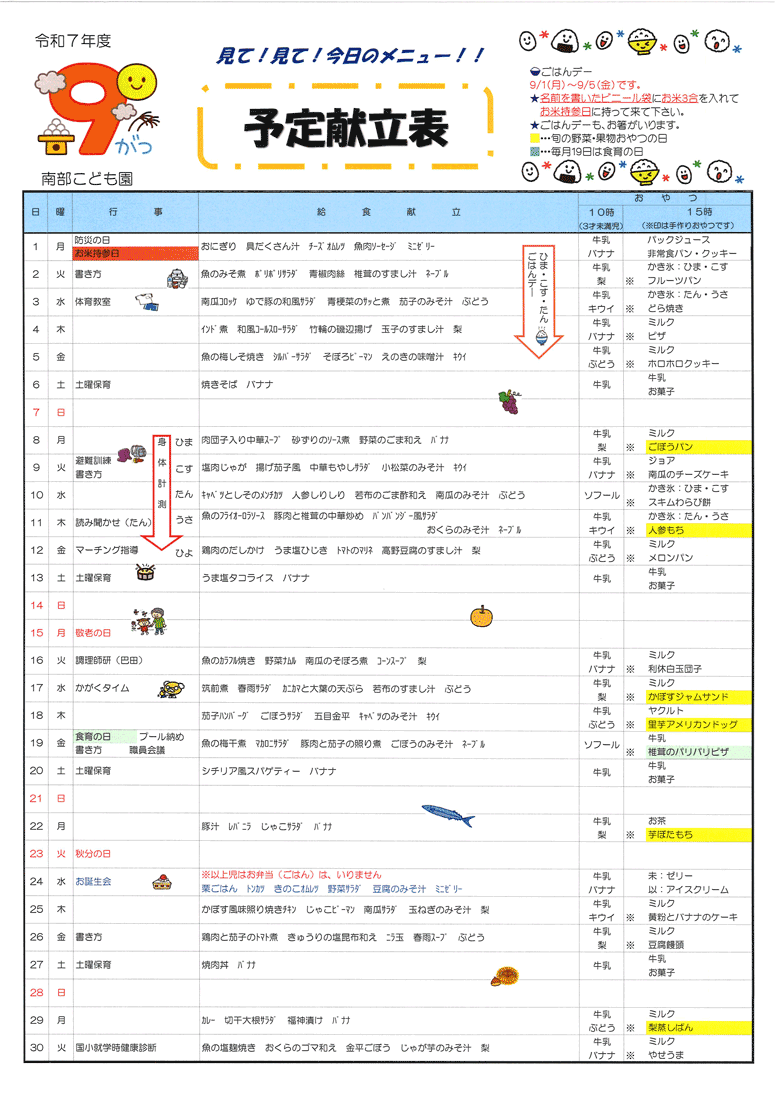
Task: Click the 15時 column header
Action: point(699,212)
